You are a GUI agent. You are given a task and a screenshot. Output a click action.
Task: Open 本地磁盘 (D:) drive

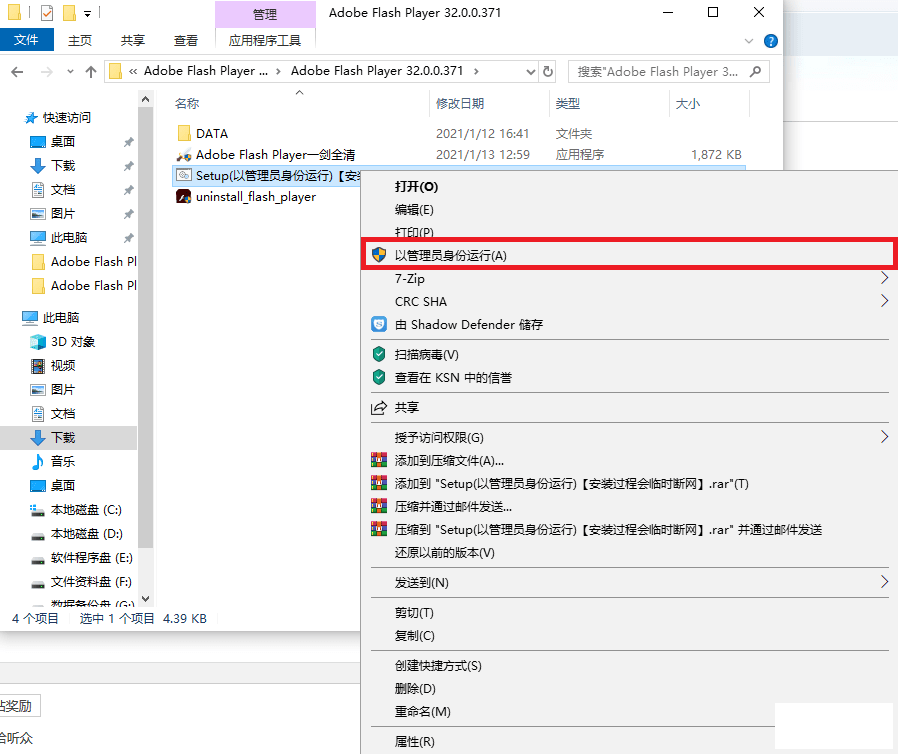[86, 534]
